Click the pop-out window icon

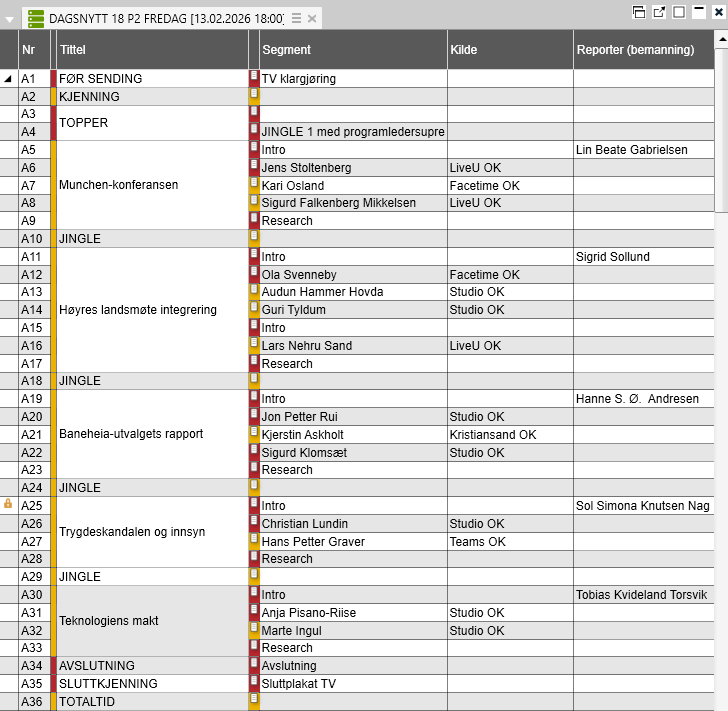pyautogui.click(x=659, y=12)
